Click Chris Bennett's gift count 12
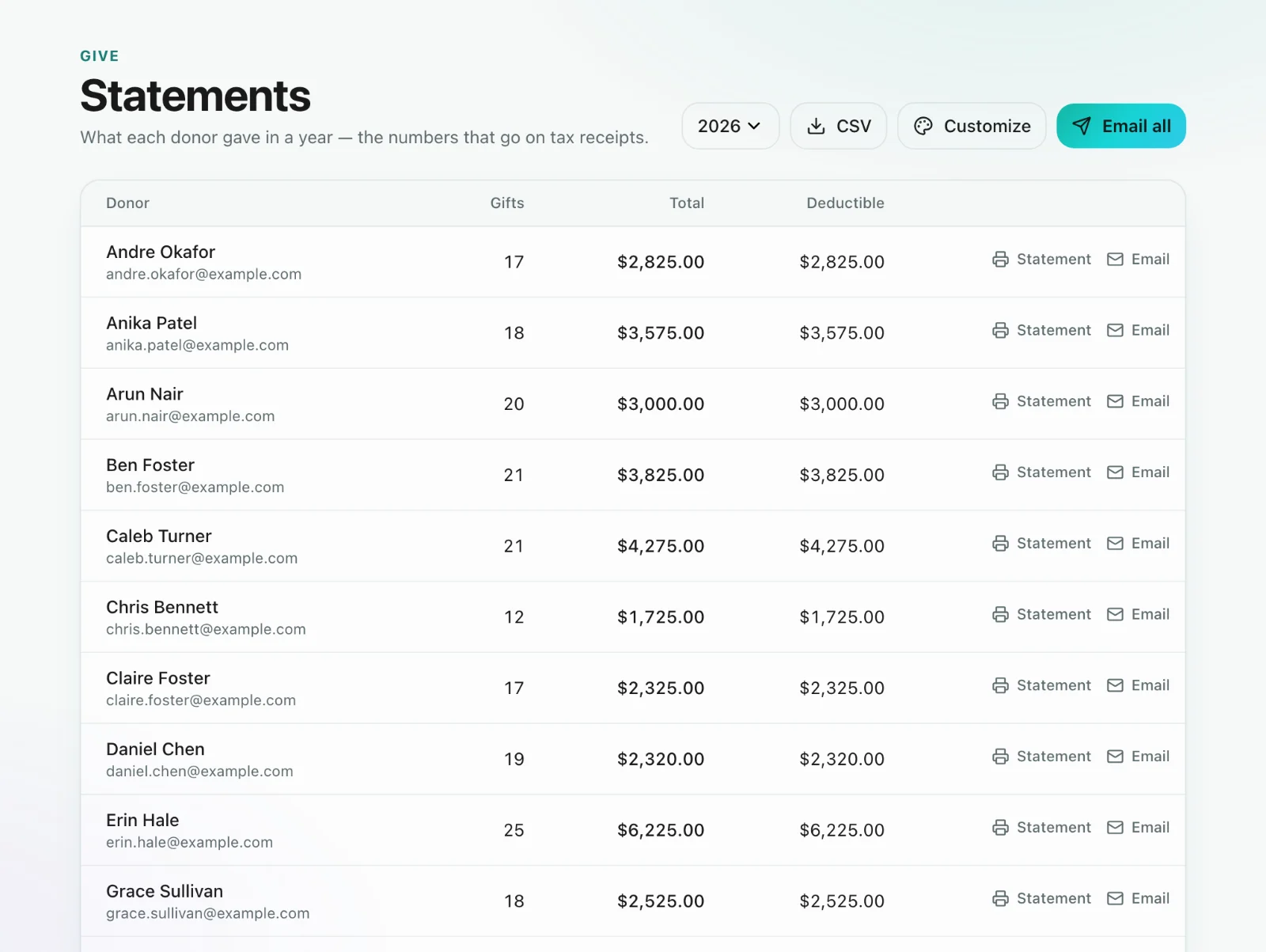1266x952 pixels. click(x=514, y=617)
